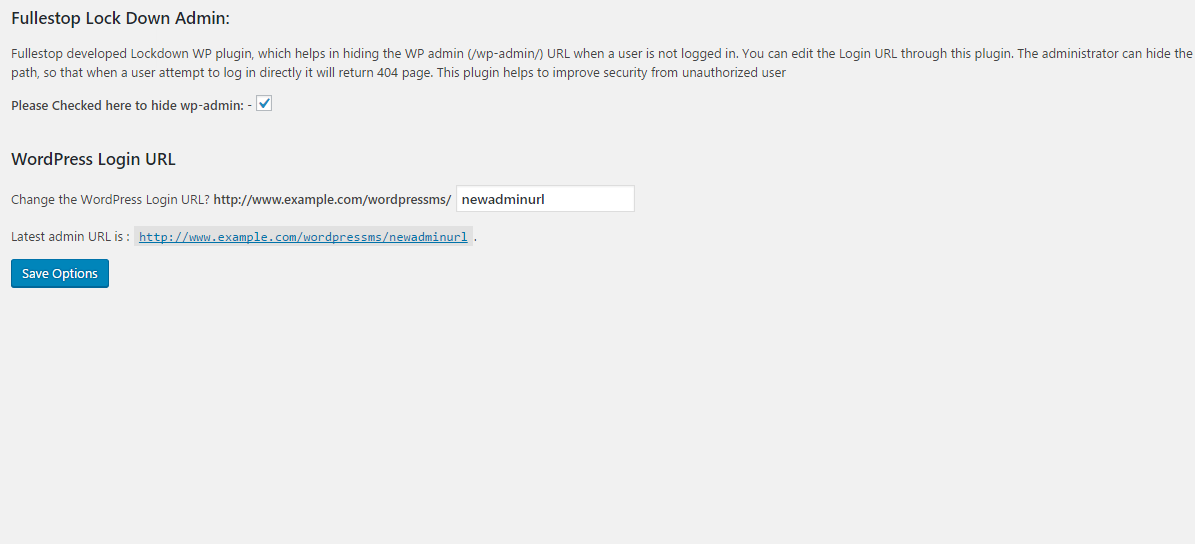Viewport: 1195px width, 544px height.
Task: Click the 'Please Checked here to hide wp-admin' label
Action: [132, 106]
